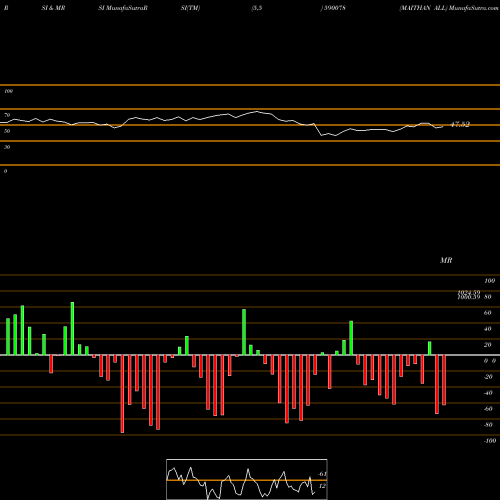Click the "61" value in mini chart
Screen dimensions: 500x500
point(322,474)
